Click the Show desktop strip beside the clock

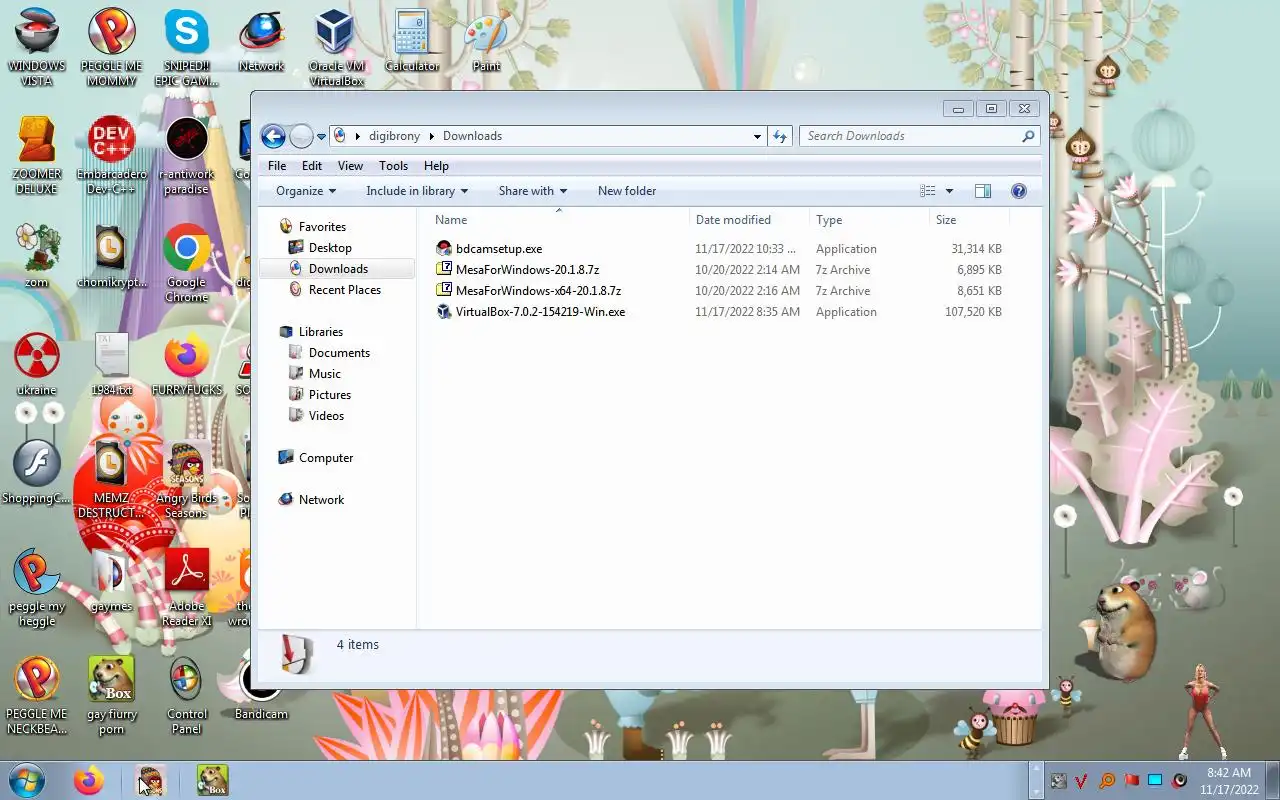coord(1272,780)
